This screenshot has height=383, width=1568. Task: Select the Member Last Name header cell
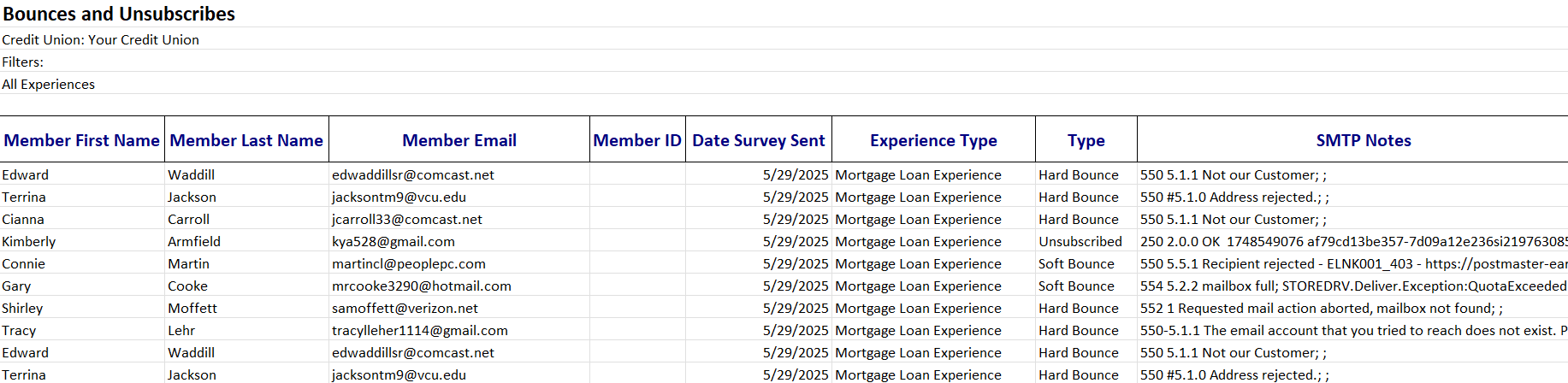click(x=246, y=140)
